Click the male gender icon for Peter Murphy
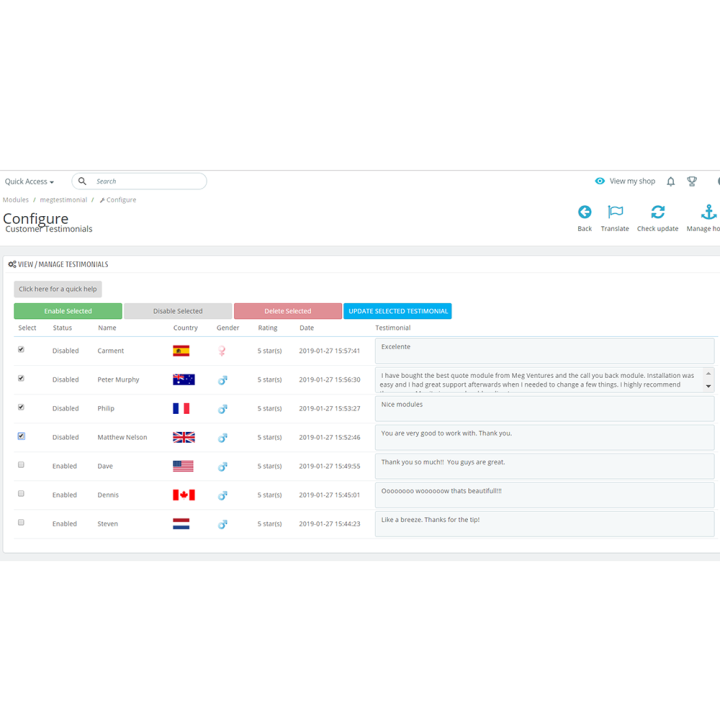Viewport: 720px width, 720px height. pyautogui.click(x=222, y=380)
